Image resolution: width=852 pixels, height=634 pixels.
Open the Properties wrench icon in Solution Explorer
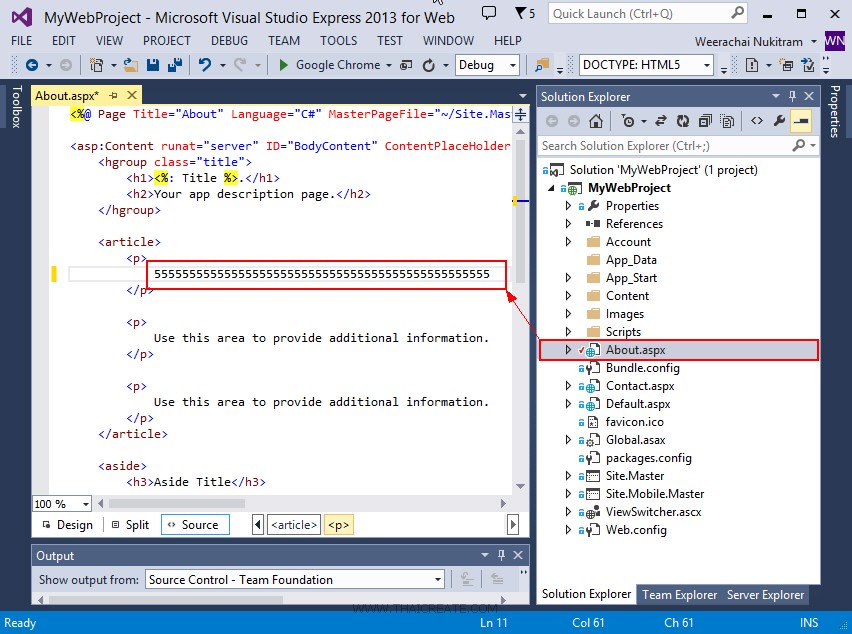[779, 121]
